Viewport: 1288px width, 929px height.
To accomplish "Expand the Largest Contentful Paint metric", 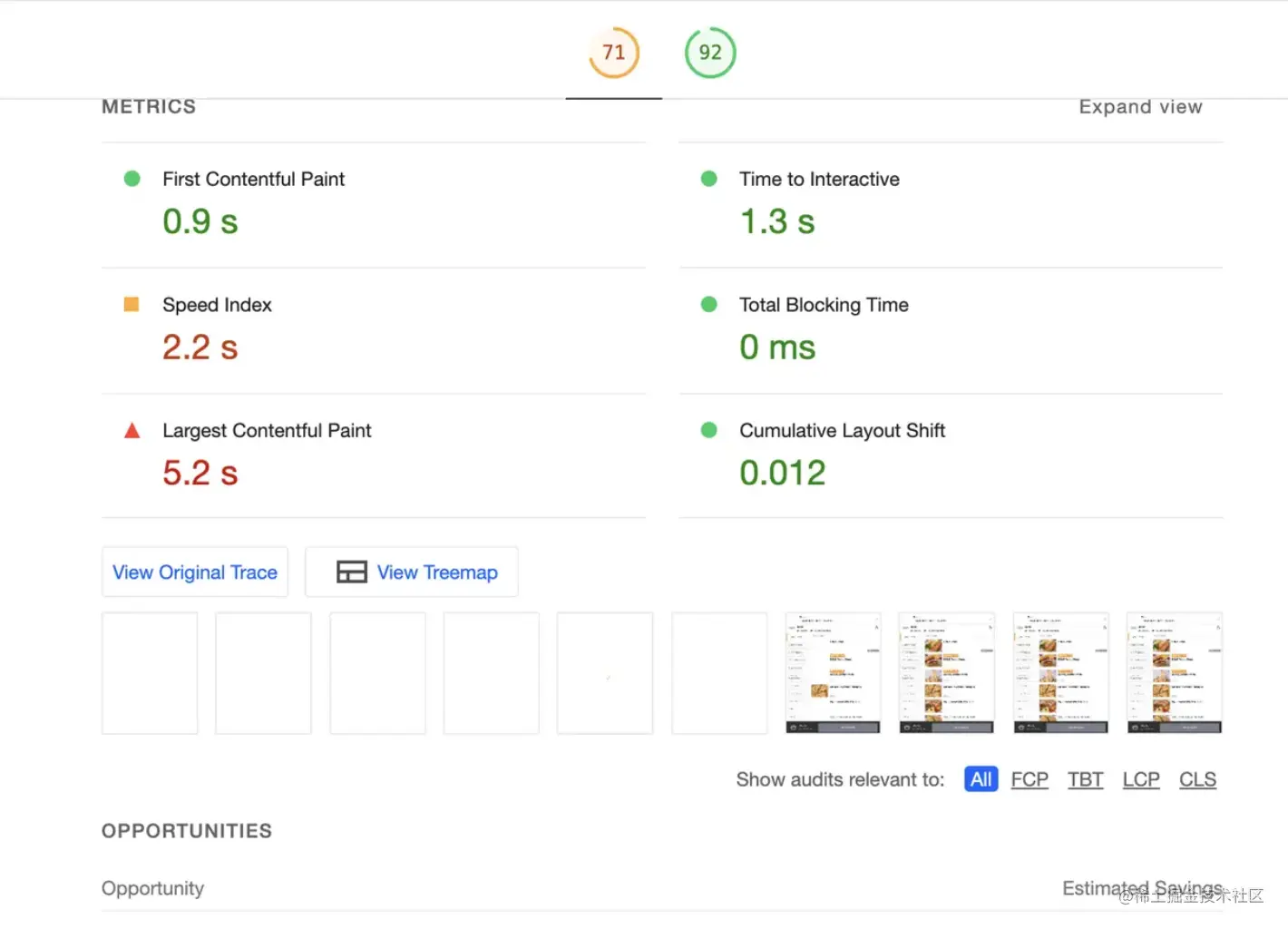I will pos(267,431).
